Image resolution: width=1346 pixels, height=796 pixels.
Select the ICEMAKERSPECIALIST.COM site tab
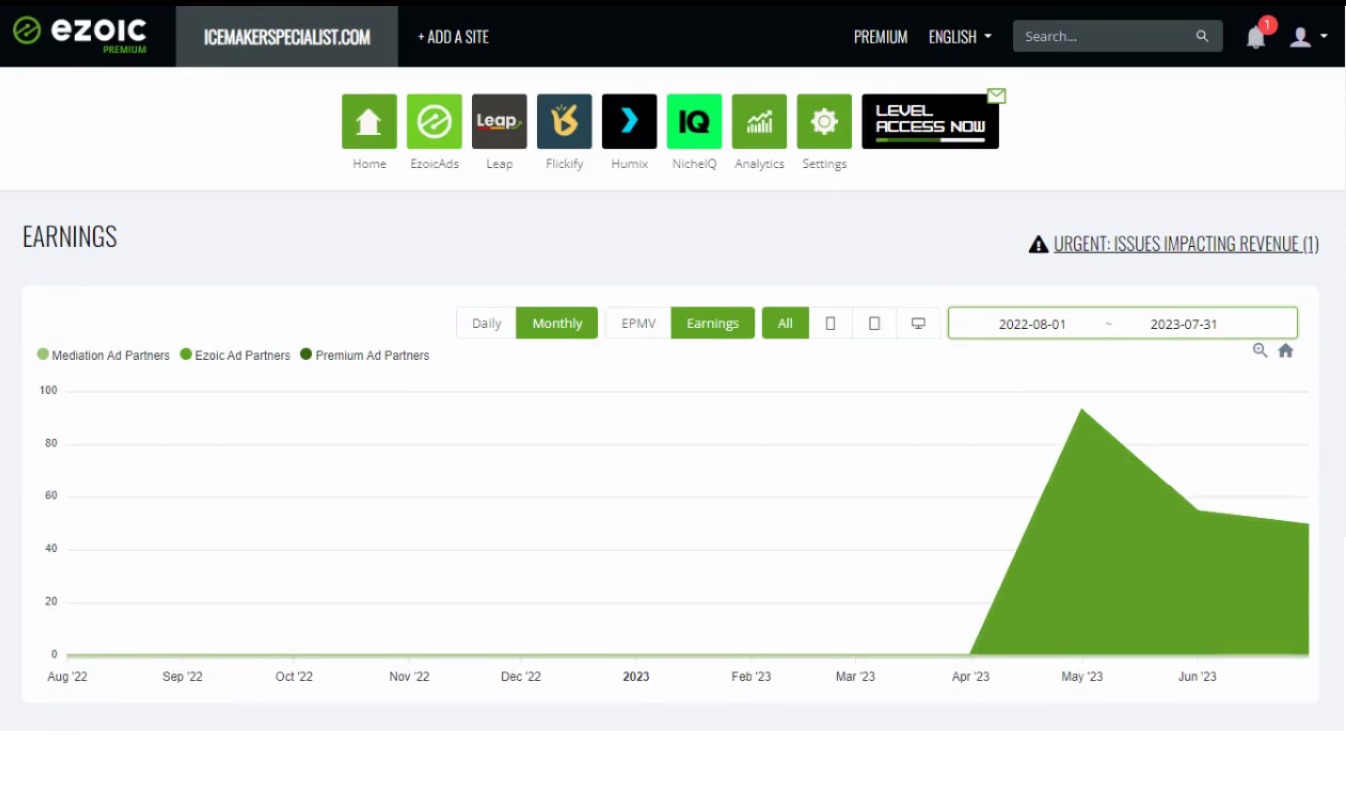coord(287,37)
